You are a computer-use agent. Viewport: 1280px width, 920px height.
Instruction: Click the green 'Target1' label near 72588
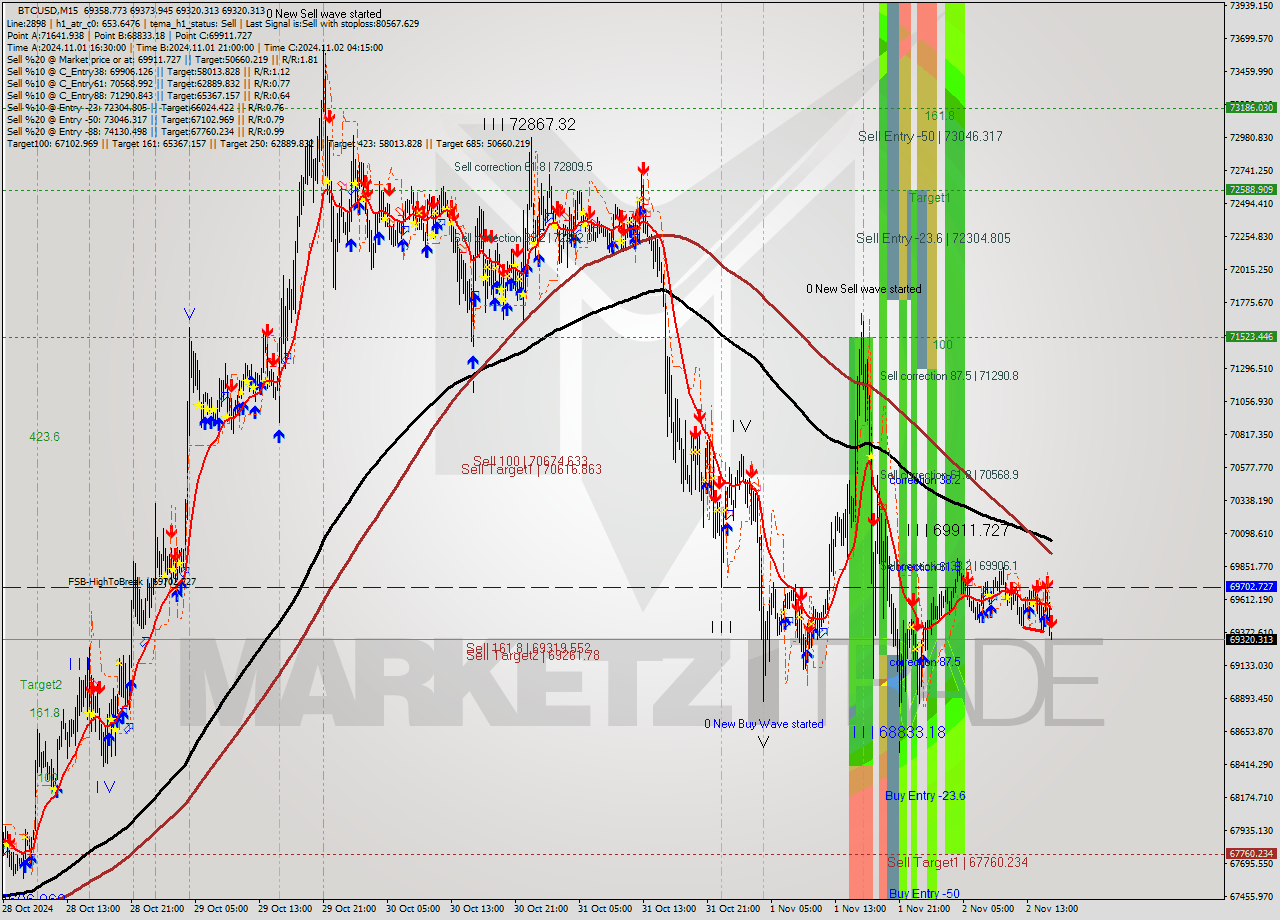[x=929, y=198]
